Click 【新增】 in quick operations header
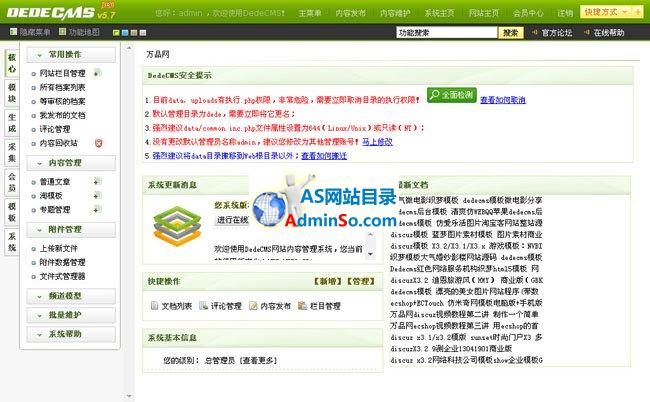Viewport: 650px width, 402px height. pyautogui.click(x=329, y=281)
